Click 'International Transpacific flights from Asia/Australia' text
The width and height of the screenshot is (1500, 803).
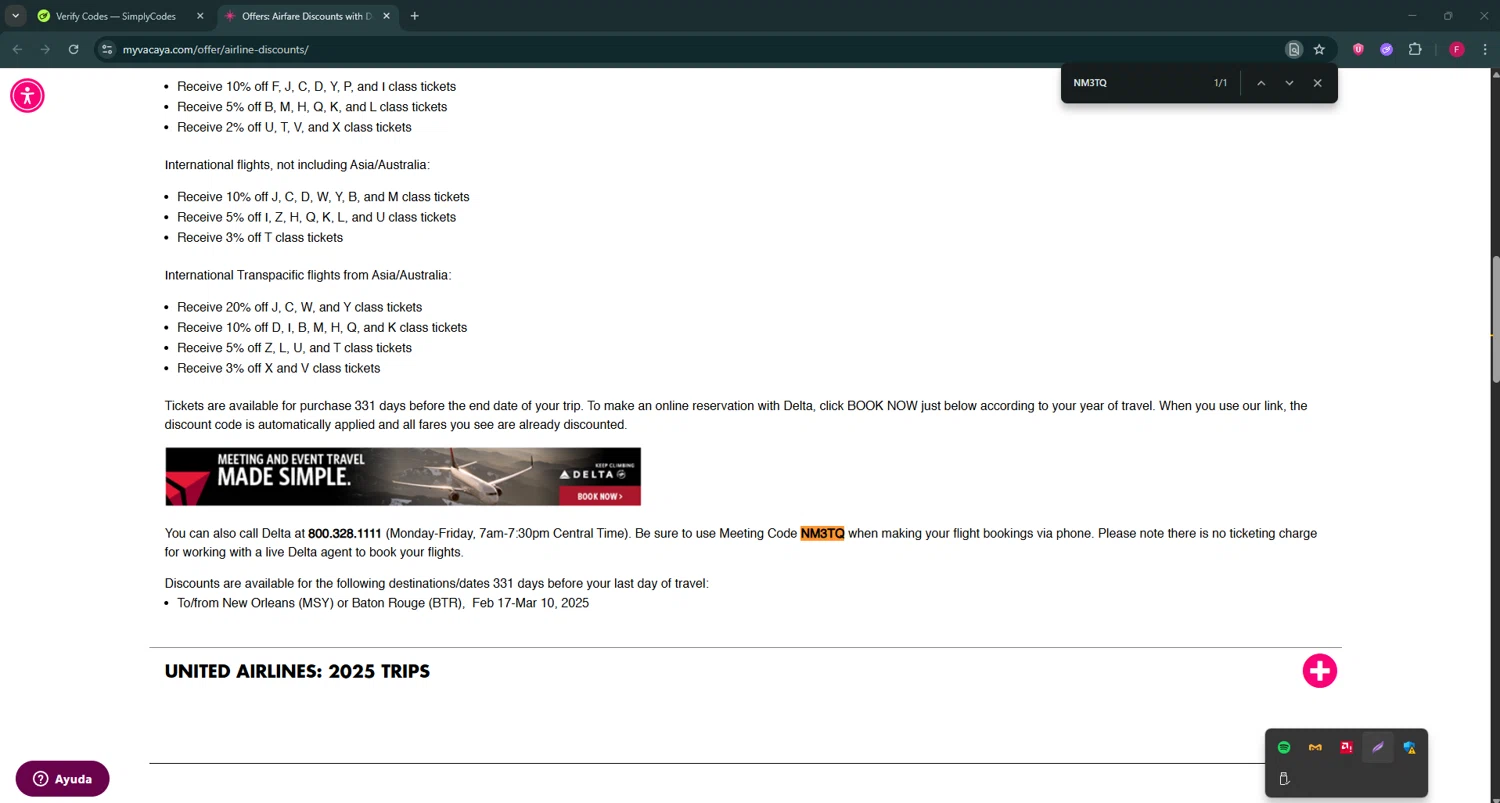pos(308,275)
